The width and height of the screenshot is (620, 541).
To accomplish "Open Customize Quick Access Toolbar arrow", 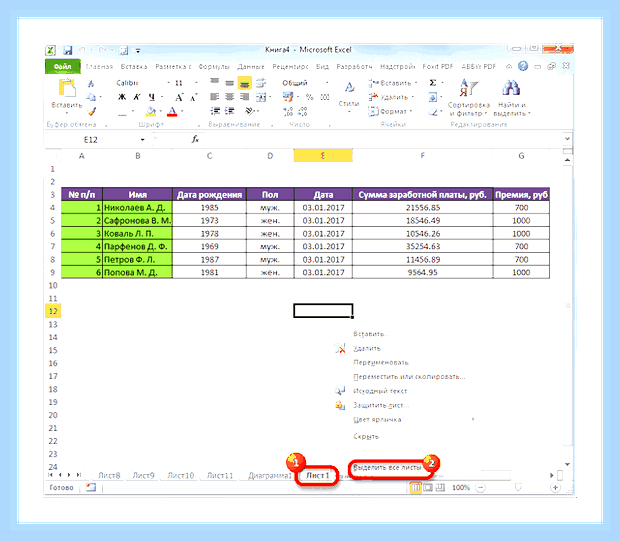I will (138, 51).
